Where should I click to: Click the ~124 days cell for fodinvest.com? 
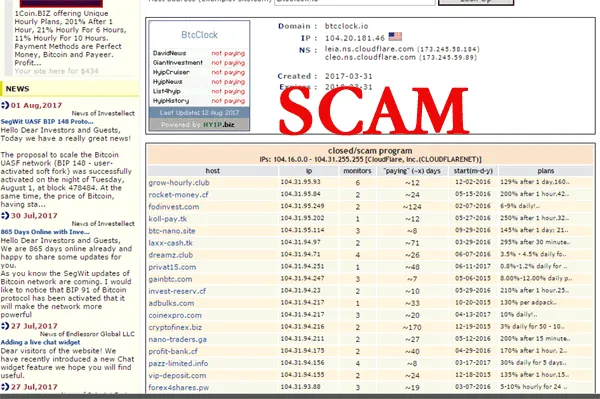pyautogui.click(x=412, y=207)
